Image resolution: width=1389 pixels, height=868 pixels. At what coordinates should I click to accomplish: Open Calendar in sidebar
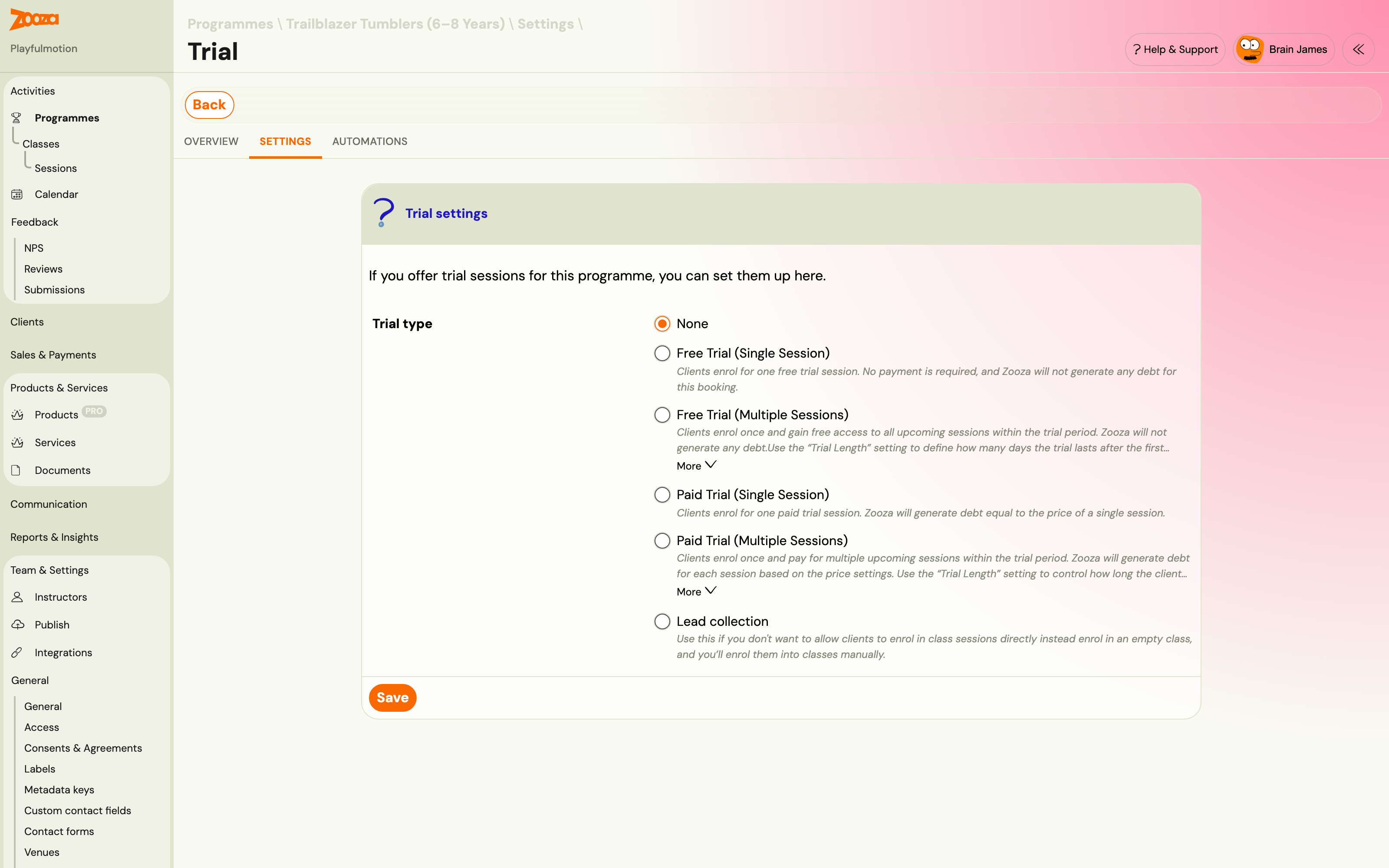tap(56, 194)
